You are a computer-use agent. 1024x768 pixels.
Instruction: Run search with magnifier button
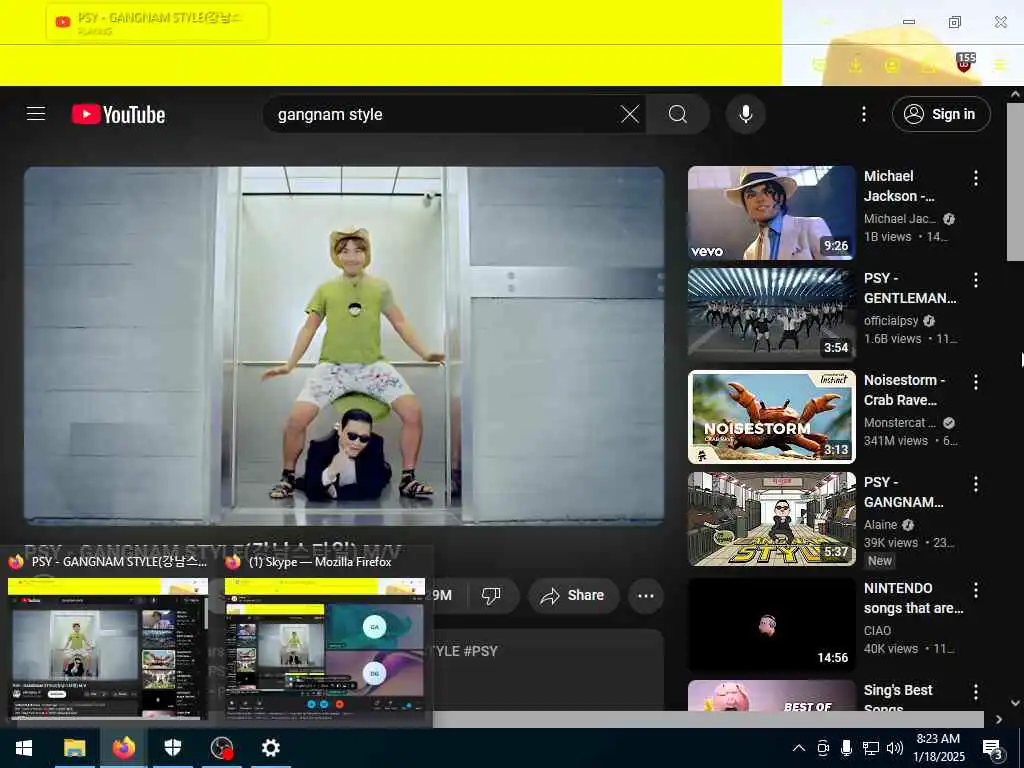(x=678, y=114)
